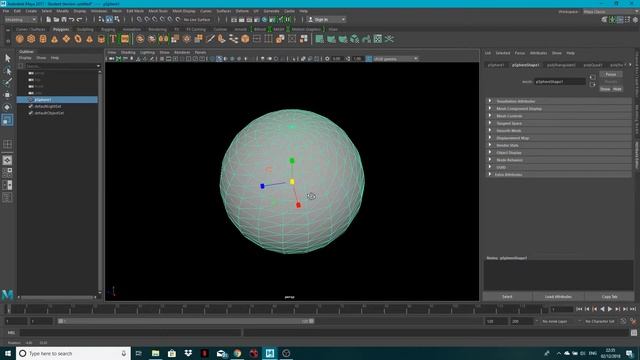This screenshot has height=360, width=640.
Task: Select the Multi-Cut knife shelf tool
Action: point(211,39)
